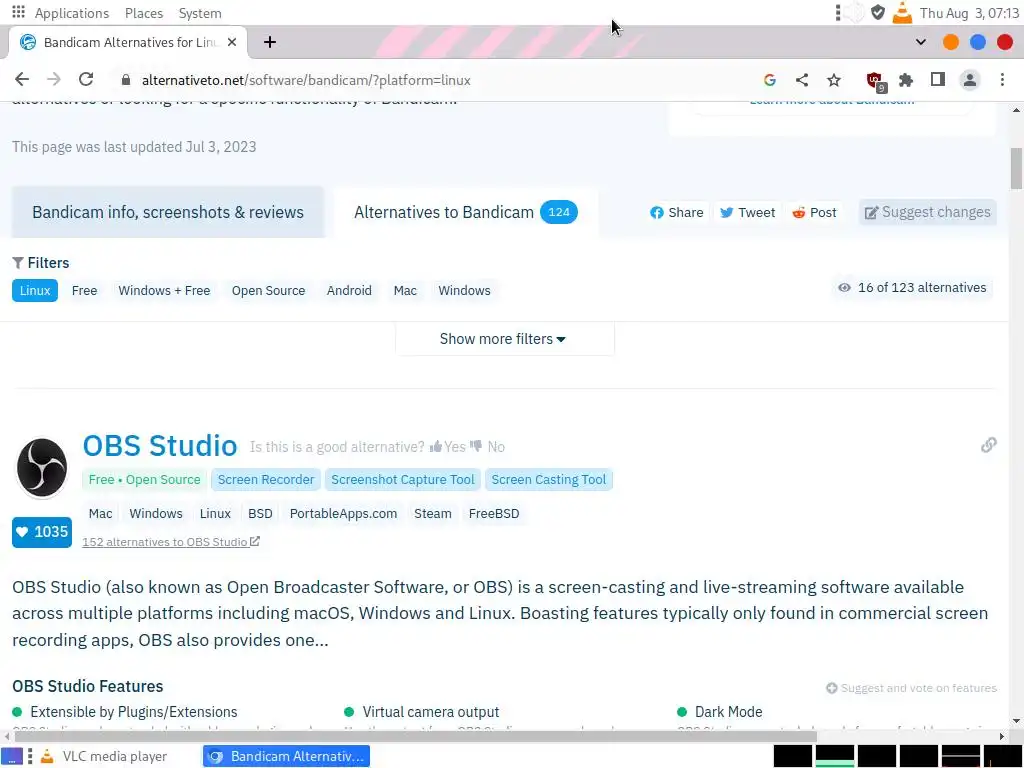Close the Bandicam Alternatives tab
Image resolution: width=1024 pixels, height=768 pixels.
(232, 42)
